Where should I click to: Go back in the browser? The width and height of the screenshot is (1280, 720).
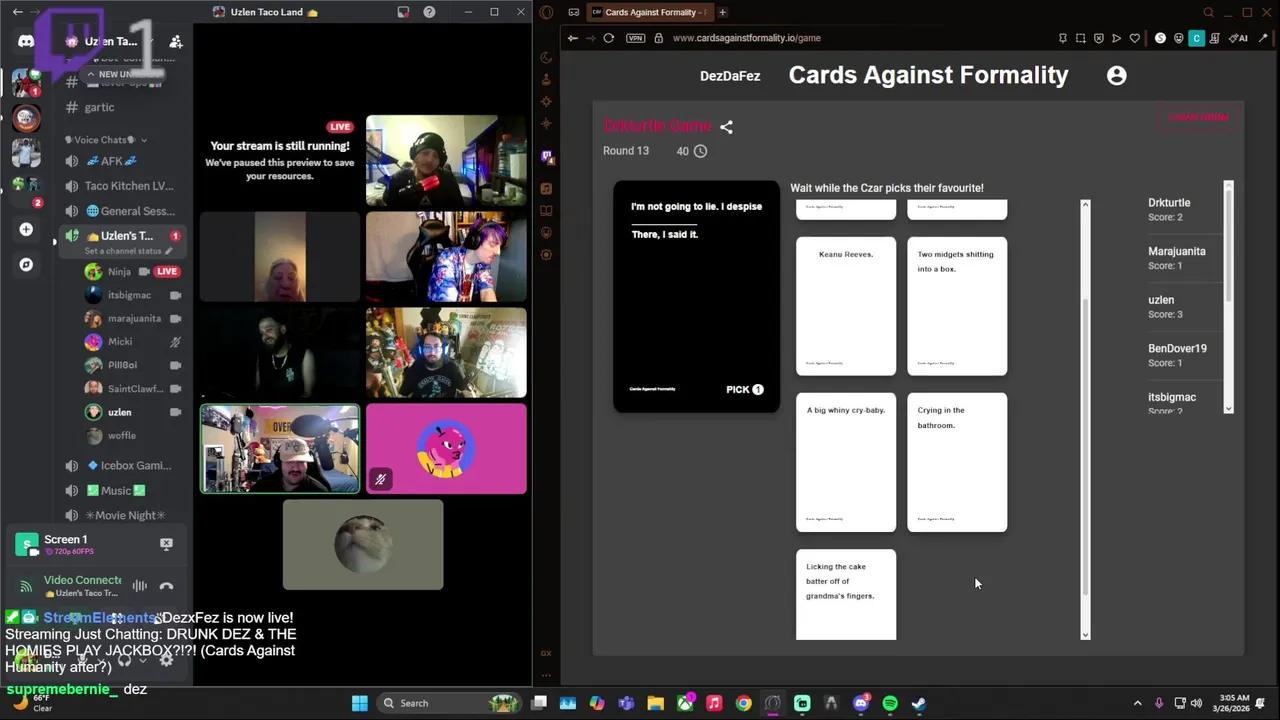pyautogui.click(x=572, y=38)
